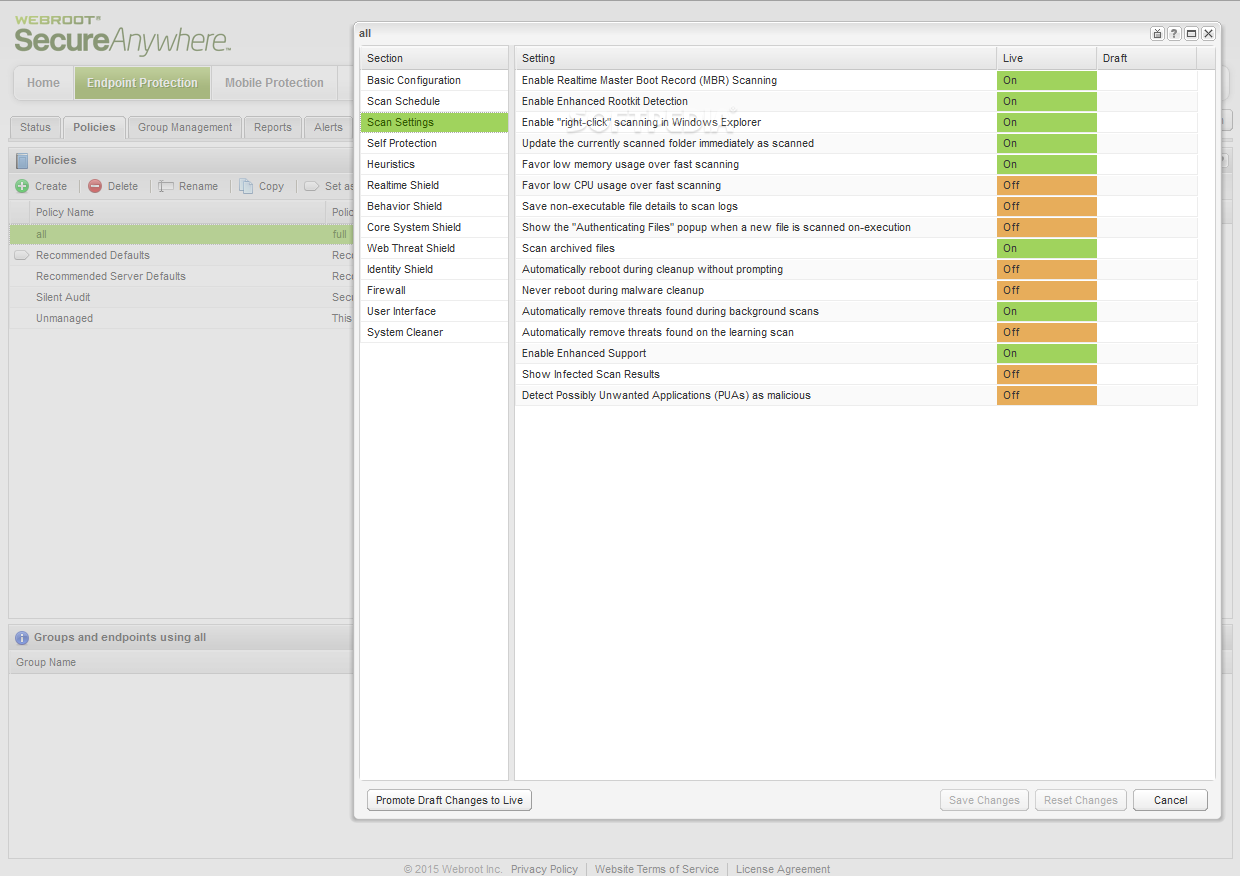1240x876 pixels.
Task: Click the Live column header
Action: (x=1046, y=58)
